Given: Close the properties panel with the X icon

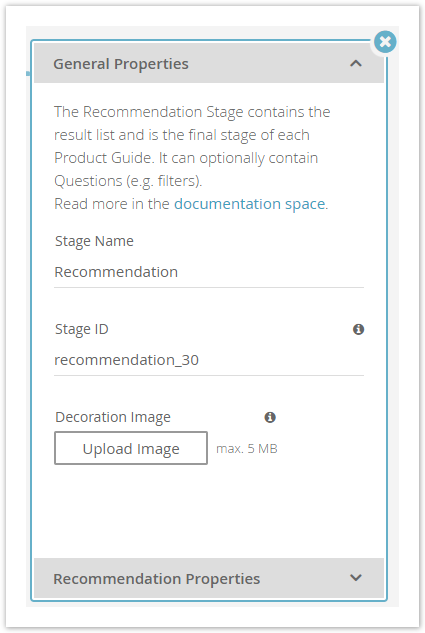Looking at the screenshot, I should tap(385, 42).
